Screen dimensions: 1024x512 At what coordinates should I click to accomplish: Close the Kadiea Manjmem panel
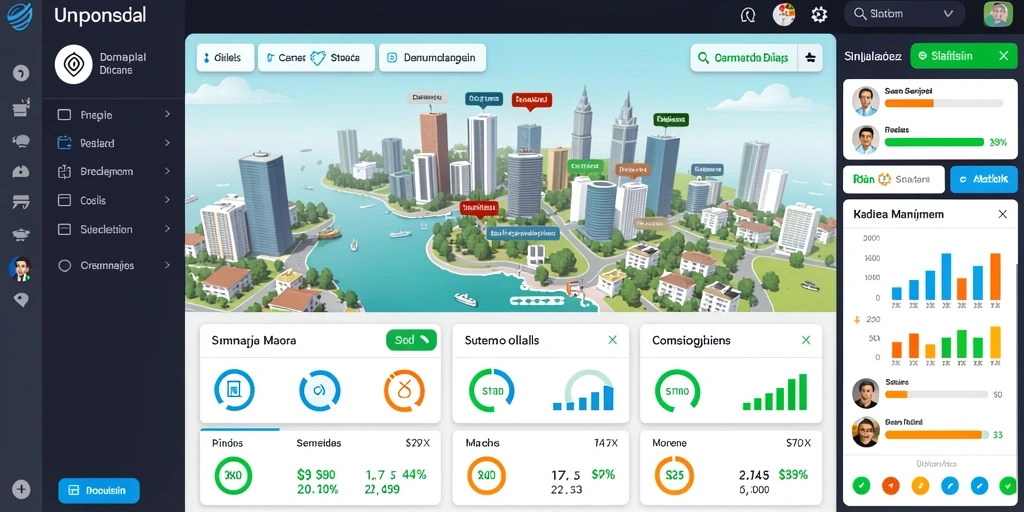1002,214
